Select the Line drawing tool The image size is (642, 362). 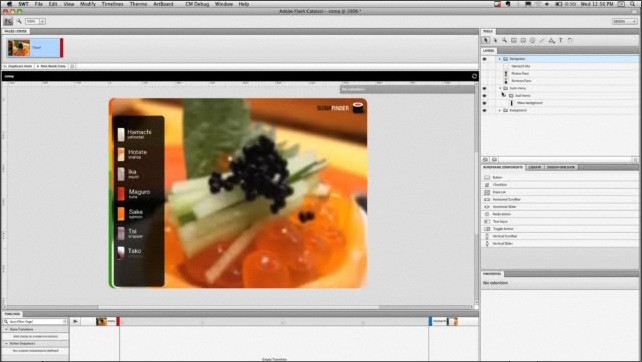[542, 40]
